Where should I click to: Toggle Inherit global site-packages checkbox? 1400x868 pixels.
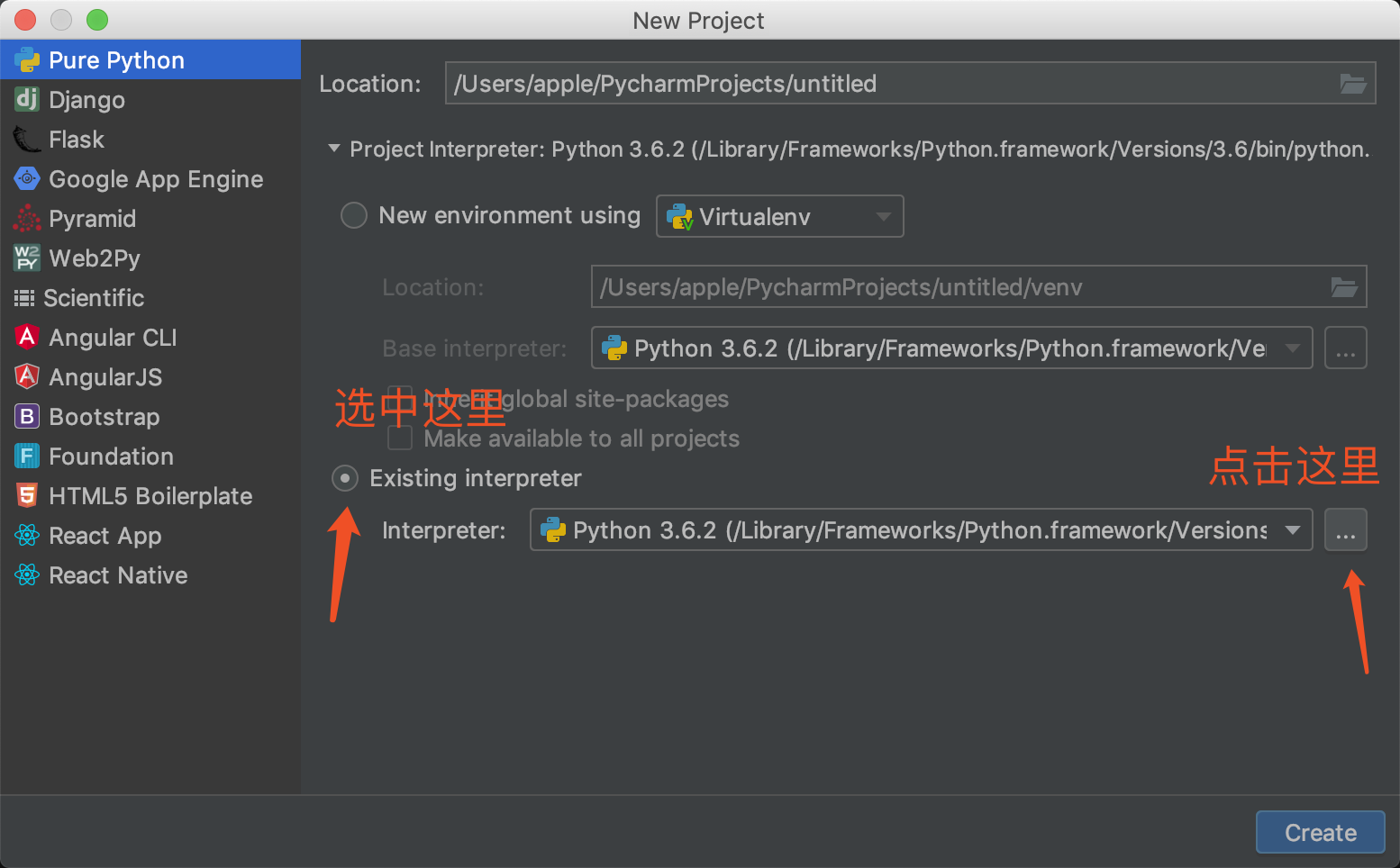[x=400, y=398]
